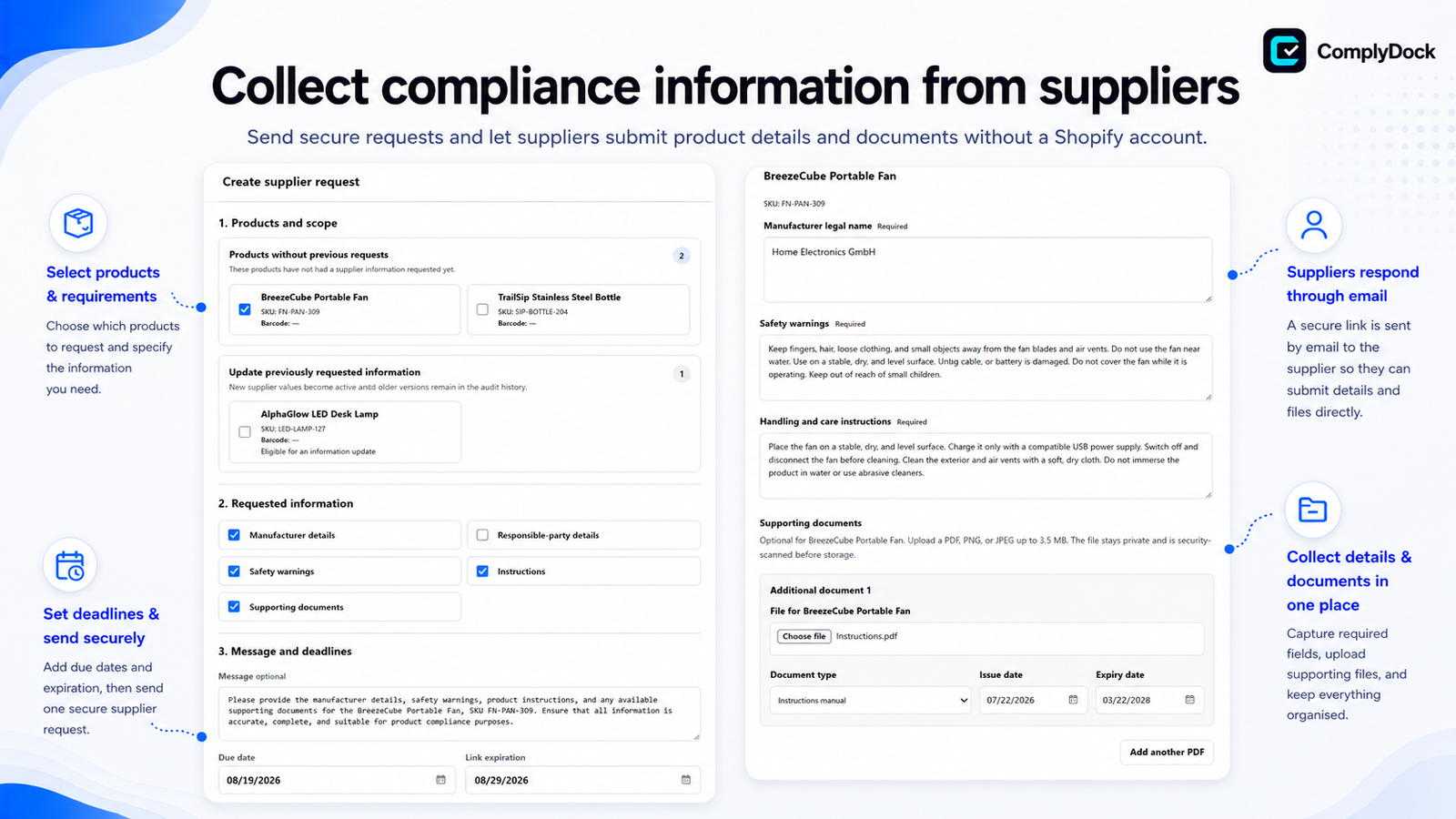1456x819 pixels.
Task: Open the Due date calendar picker icon
Action: click(x=440, y=780)
